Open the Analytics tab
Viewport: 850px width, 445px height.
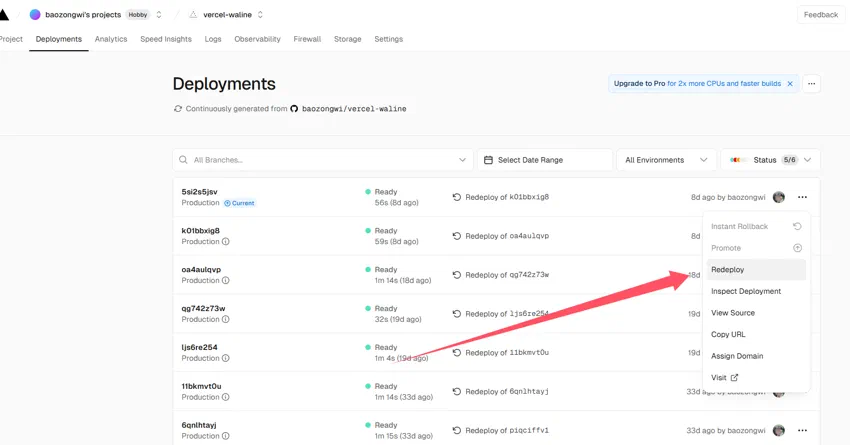(x=111, y=39)
